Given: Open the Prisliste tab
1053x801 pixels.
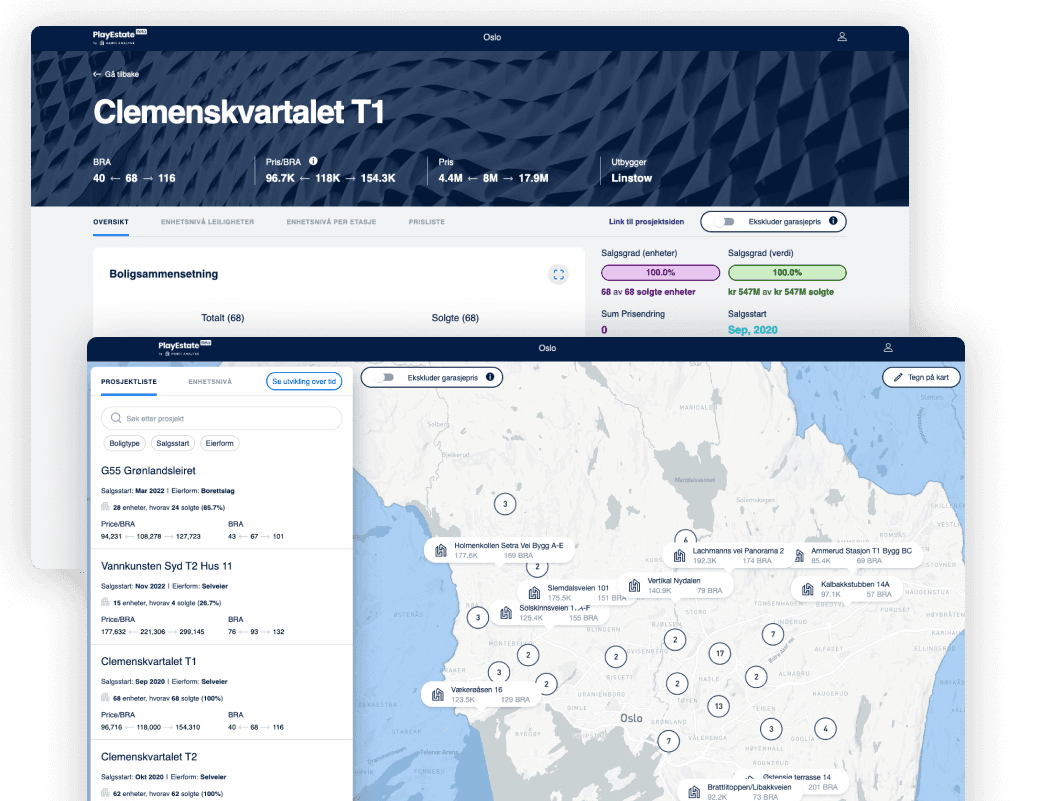Looking at the screenshot, I should (426, 221).
